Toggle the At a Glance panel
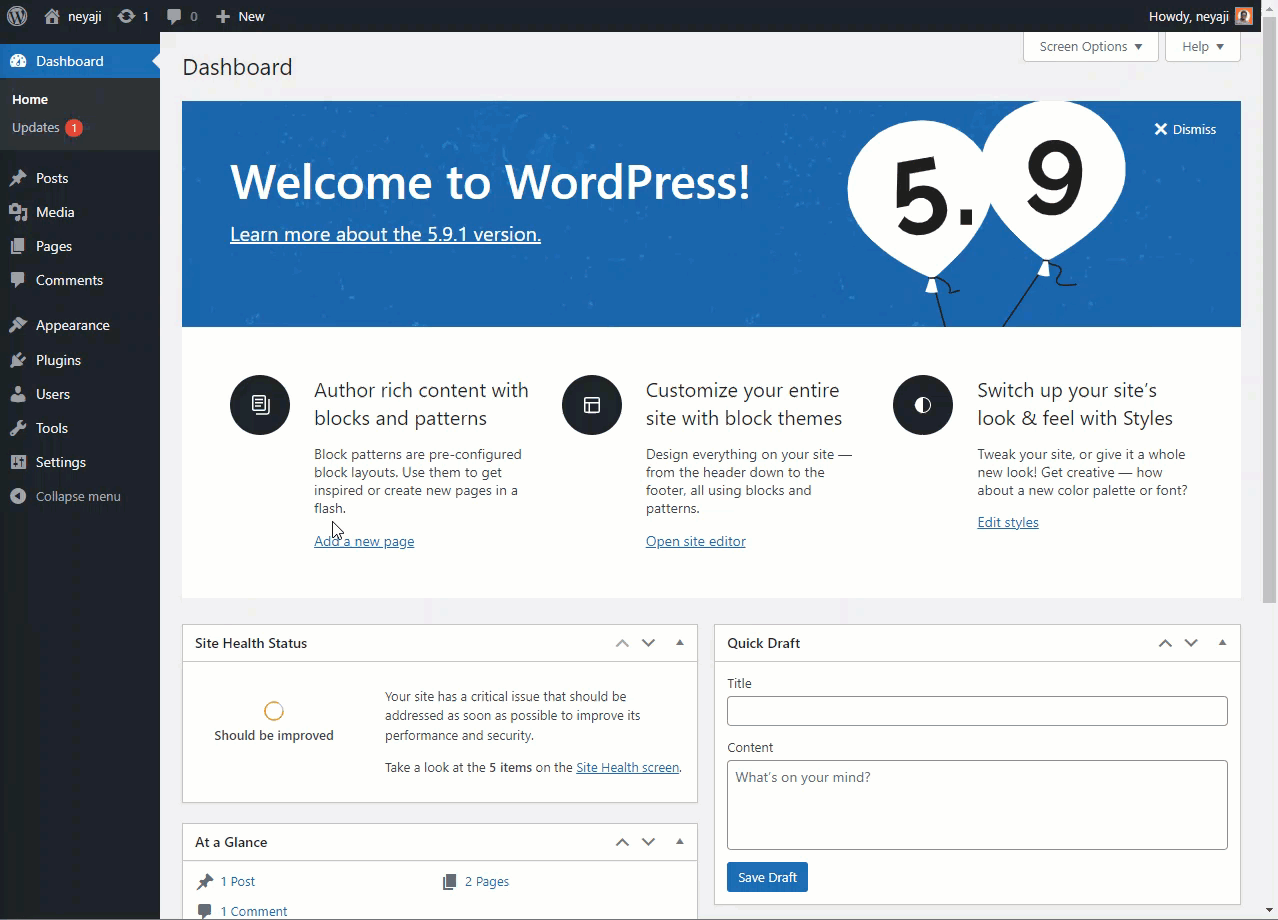This screenshot has width=1278, height=920. click(680, 842)
